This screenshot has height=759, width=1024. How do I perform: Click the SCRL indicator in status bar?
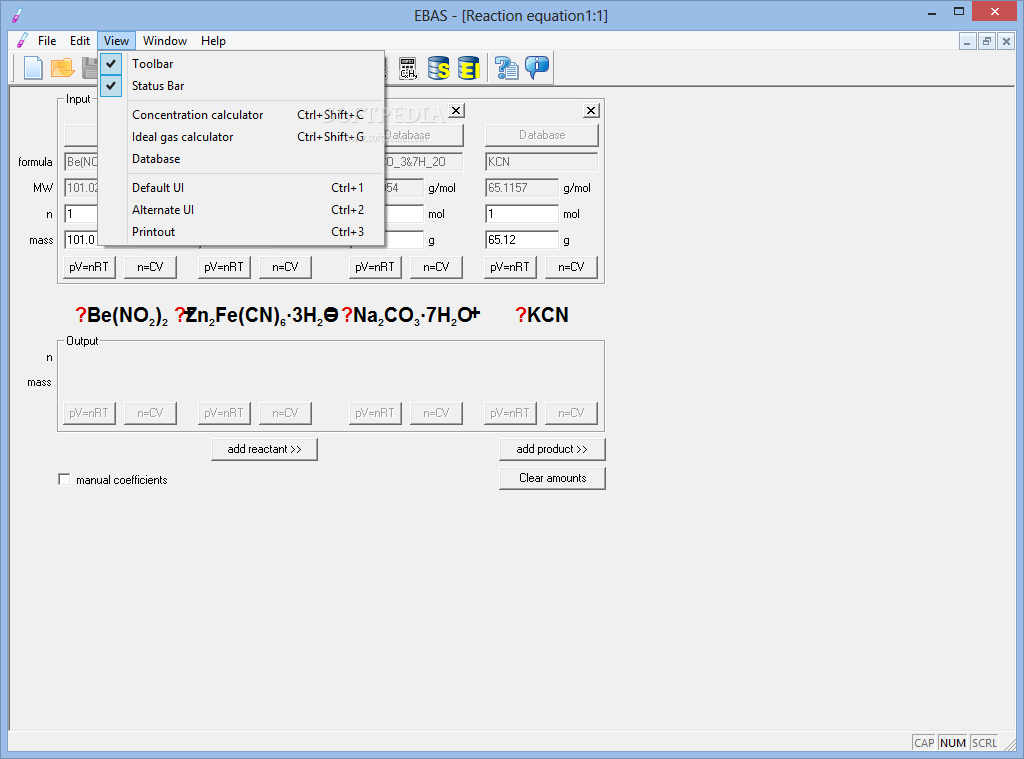coord(984,743)
